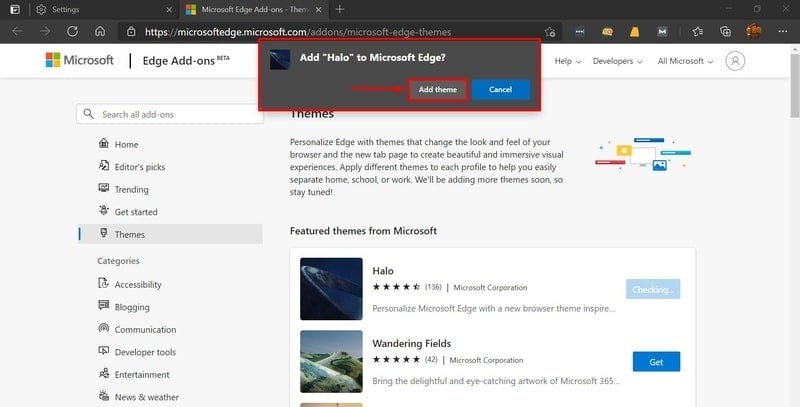
Task: Click the Checking... button for Halo
Action: coord(653,289)
